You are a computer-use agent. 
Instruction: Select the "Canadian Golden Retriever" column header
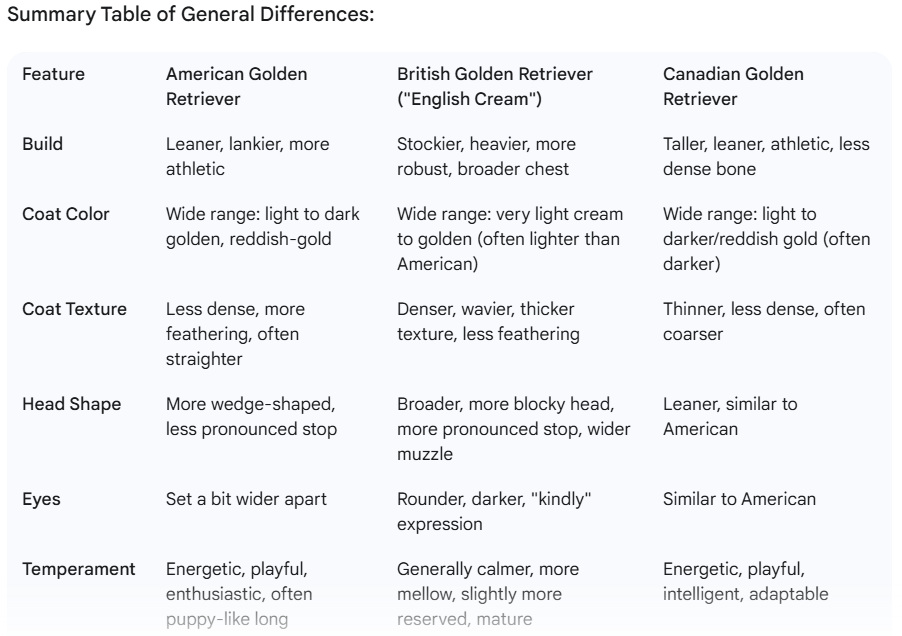pos(733,86)
